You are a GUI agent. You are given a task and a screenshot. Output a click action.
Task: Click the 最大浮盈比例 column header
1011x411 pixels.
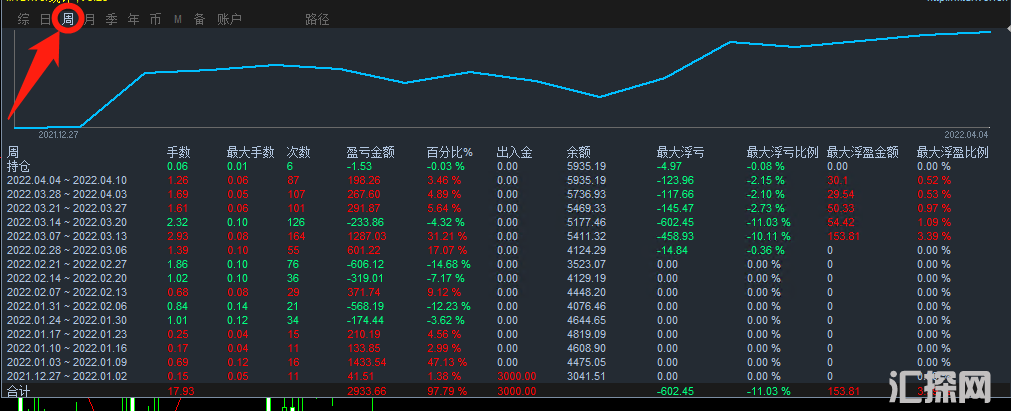952,153
